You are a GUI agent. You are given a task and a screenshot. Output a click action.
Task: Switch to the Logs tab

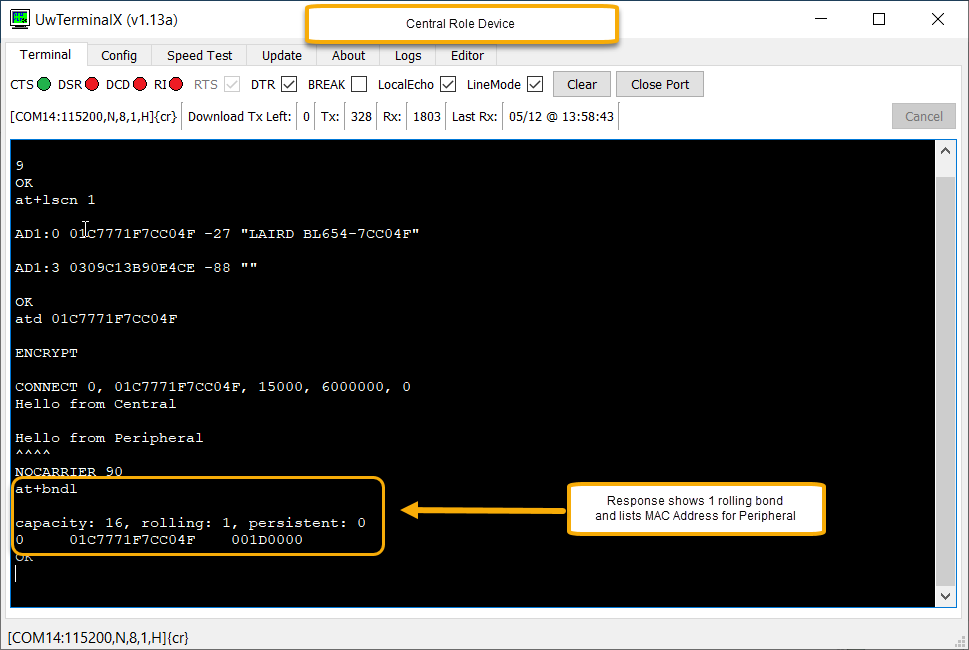click(x=407, y=55)
